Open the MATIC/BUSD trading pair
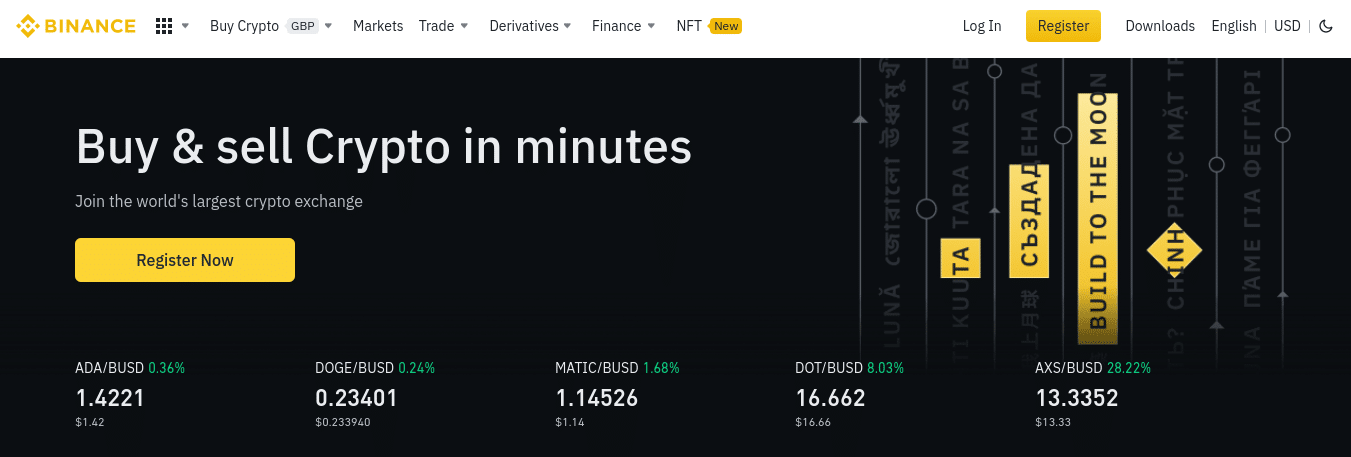This screenshot has width=1351, height=457. click(x=597, y=368)
